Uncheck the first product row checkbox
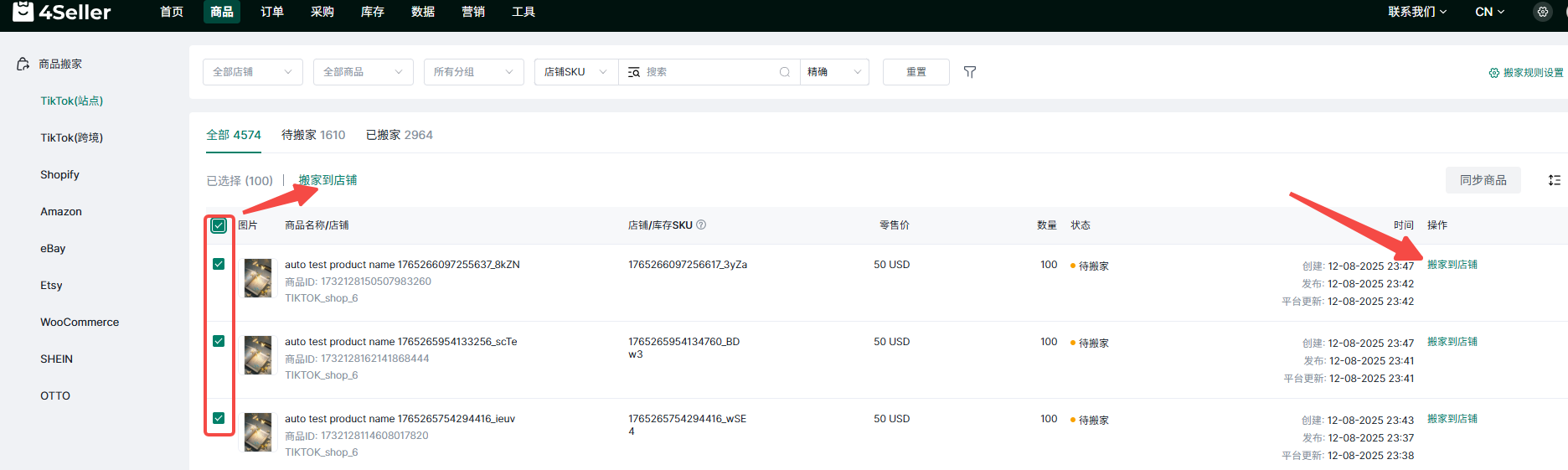Image resolution: width=1568 pixels, height=470 pixels. (x=219, y=264)
